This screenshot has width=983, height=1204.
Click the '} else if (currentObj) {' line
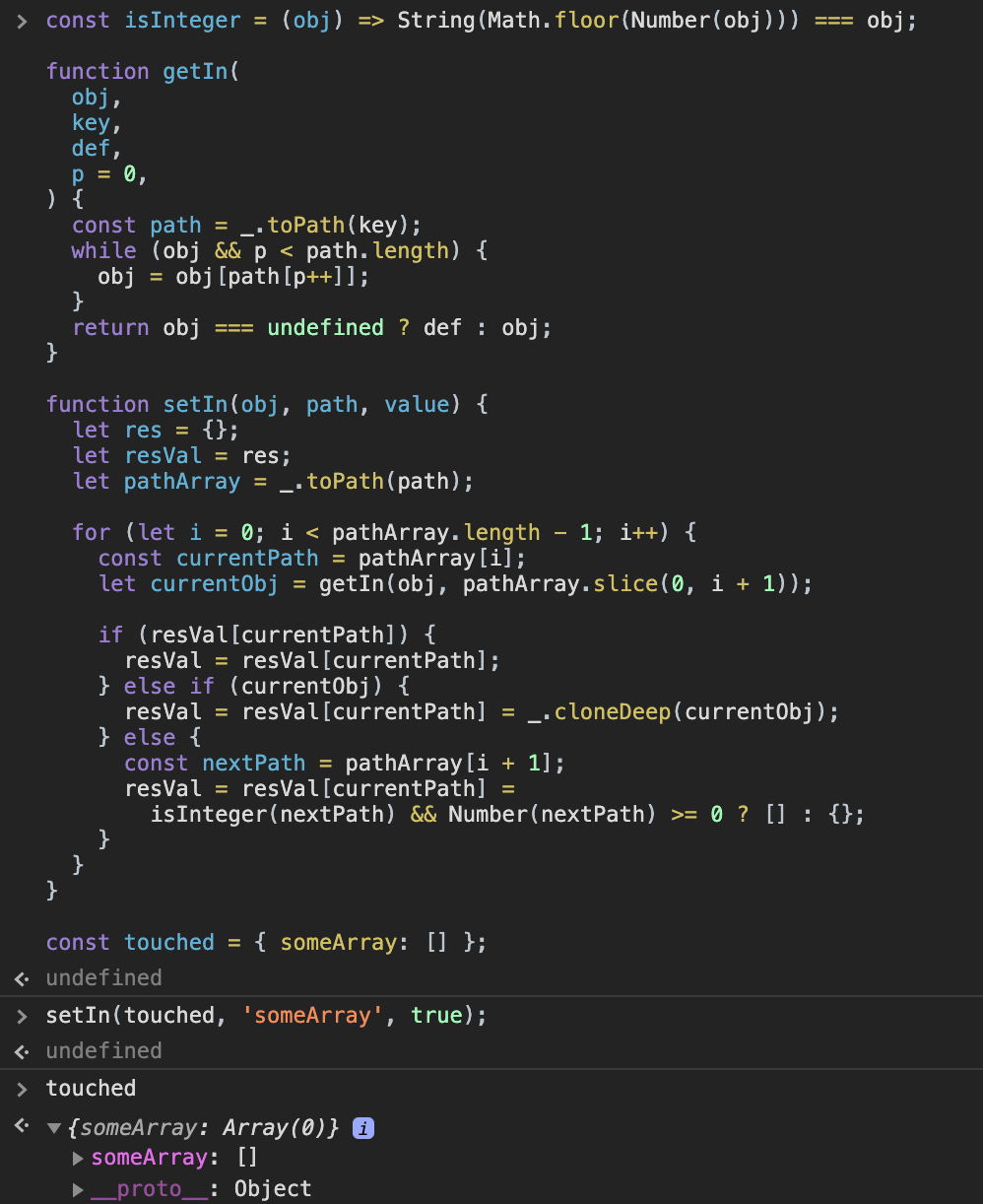pos(254,686)
